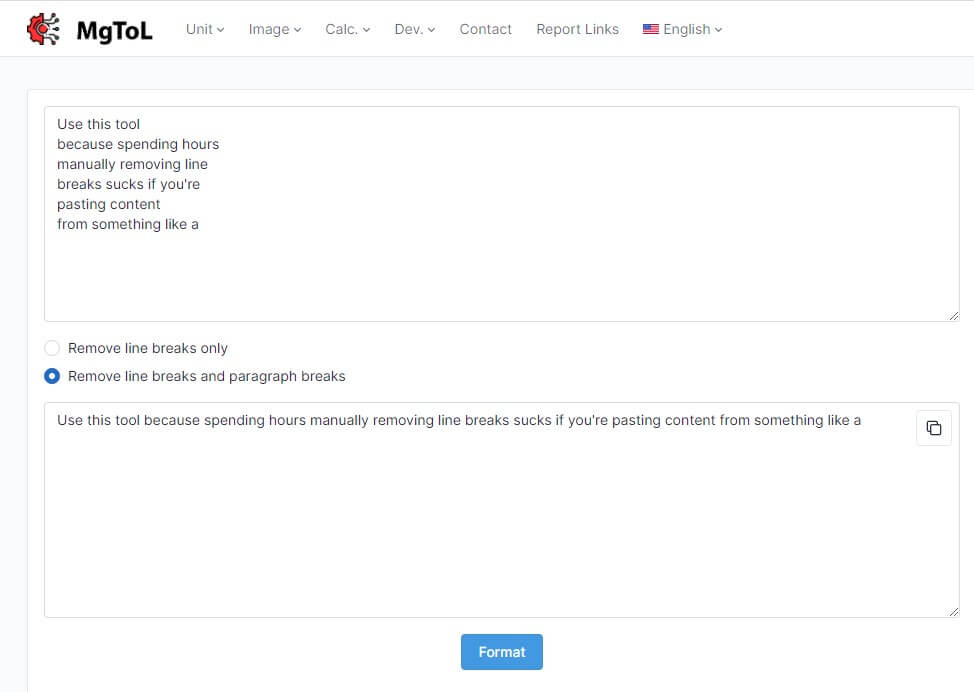The height and width of the screenshot is (692, 974).
Task: Click the resize grip of the output textarea
Action: click(953, 610)
